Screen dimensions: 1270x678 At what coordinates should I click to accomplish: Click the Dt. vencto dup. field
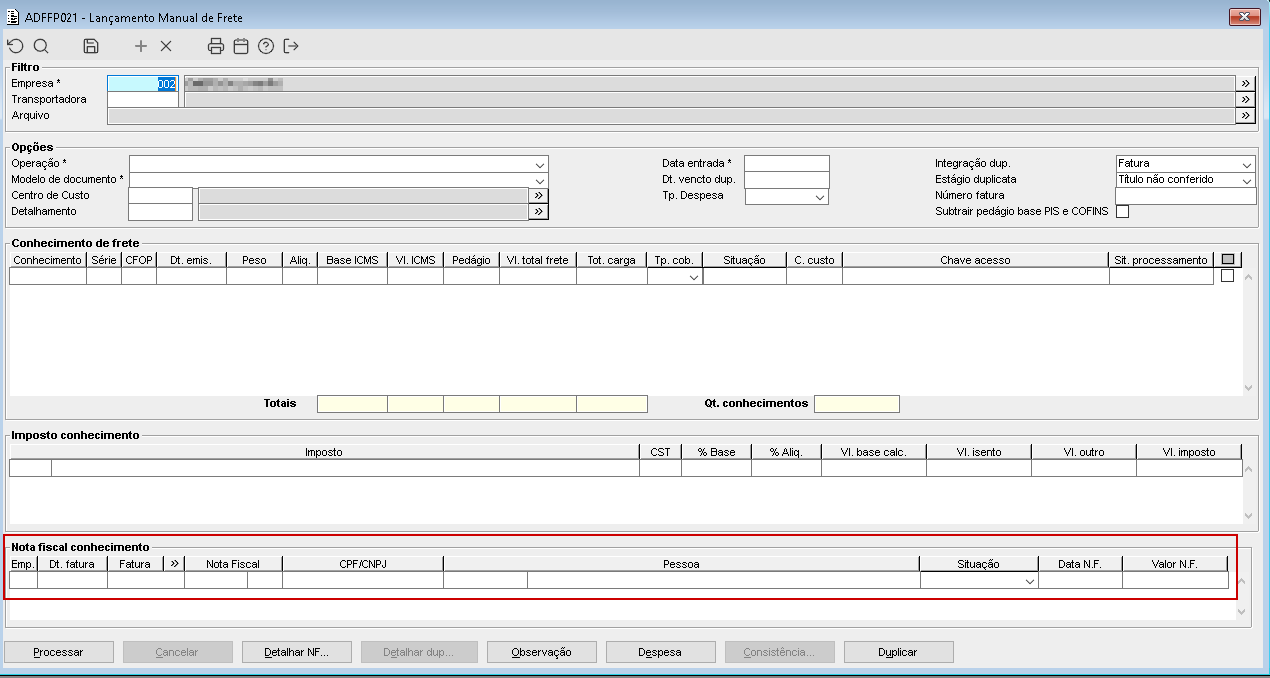click(787, 180)
